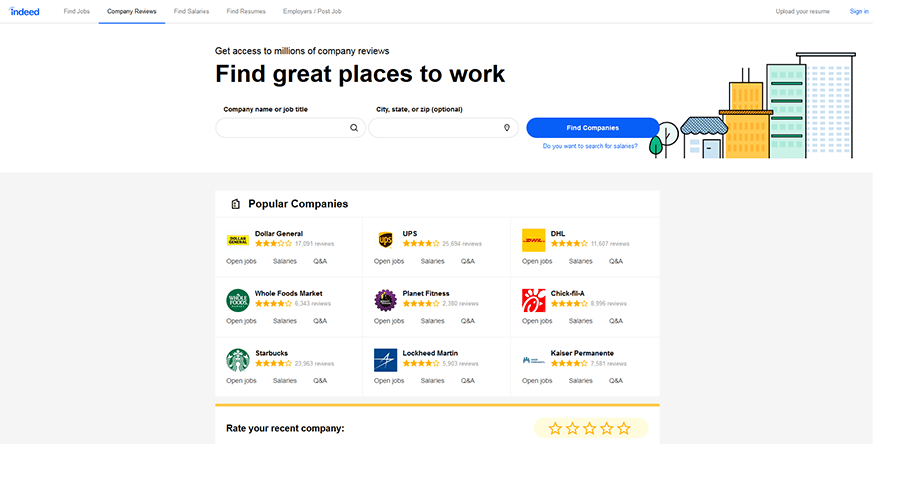
Task: Click the Lockheed Martin logo
Action: tap(385, 360)
